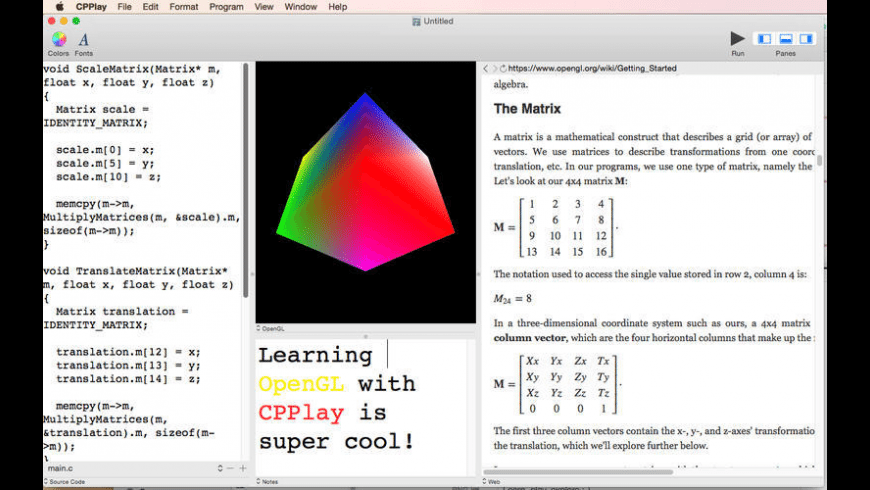The height and width of the screenshot is (490, 870).
Task: Open the Format menu
Action: coord(183,7)
